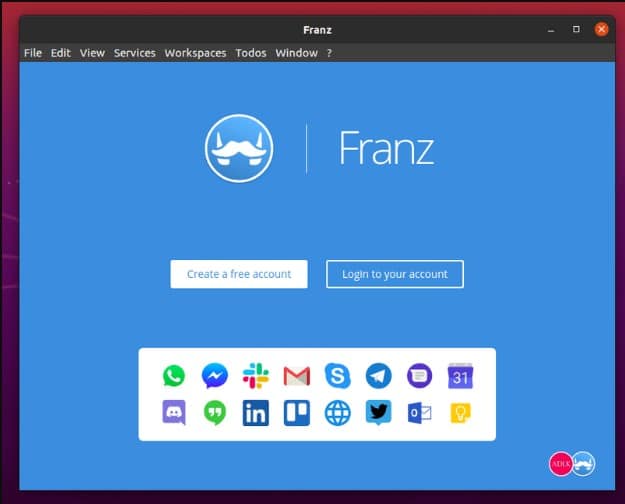Image resolution: width=625 pixels, height=504 pixels.
Task: Click the blue globe website icon
Action: coord(338,413)
